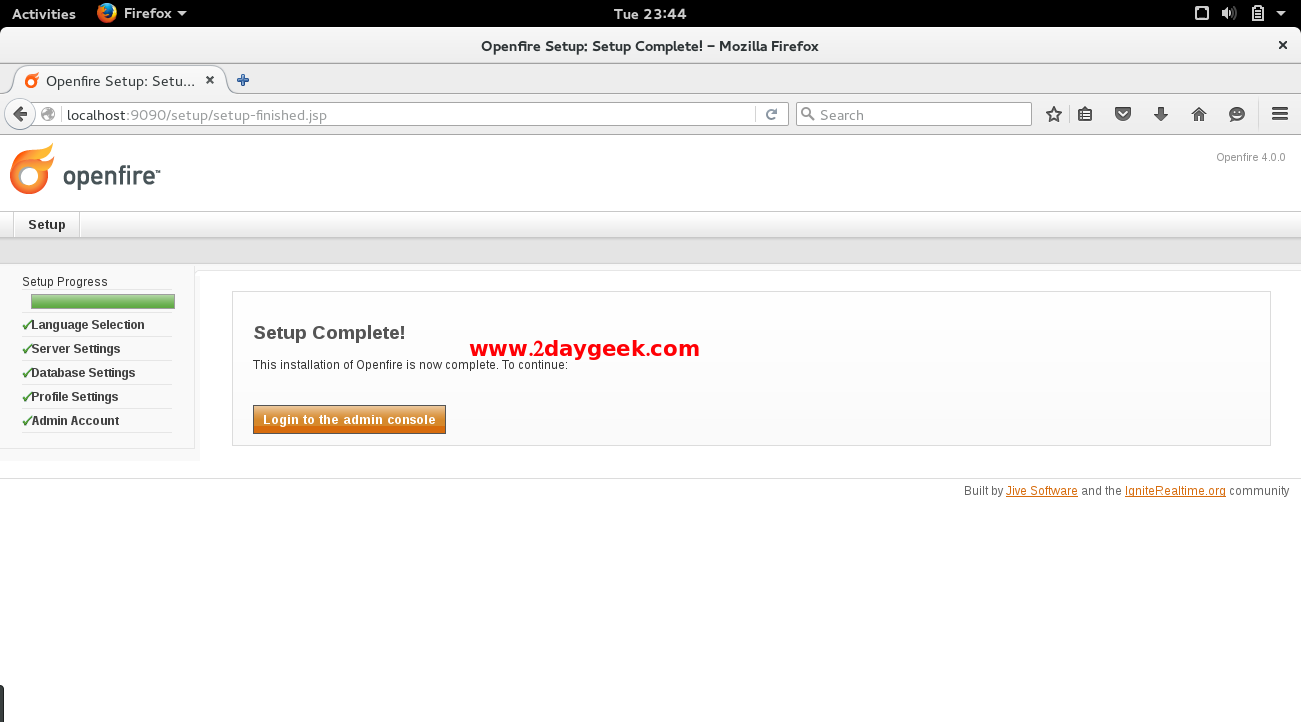Select the Profile Settings step
The height and width of the screenshot is (722, 1301).
pos(74,397)
